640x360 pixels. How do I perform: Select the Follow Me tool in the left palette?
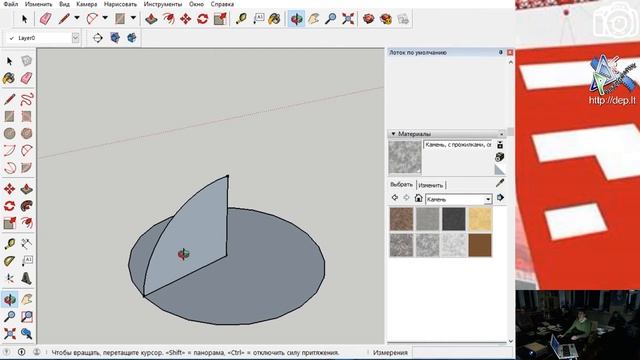tap(26, 206)
